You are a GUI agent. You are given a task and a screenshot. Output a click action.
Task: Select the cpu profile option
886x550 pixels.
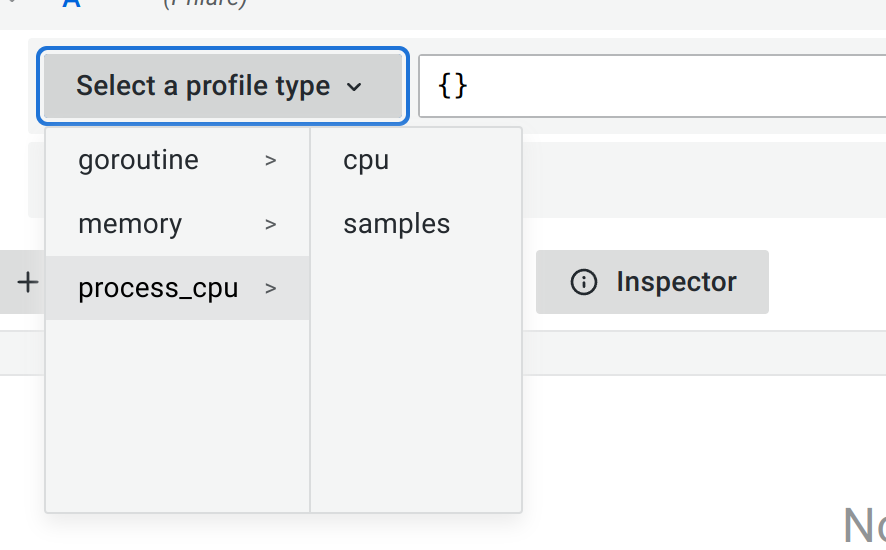(x=366, y=160)
